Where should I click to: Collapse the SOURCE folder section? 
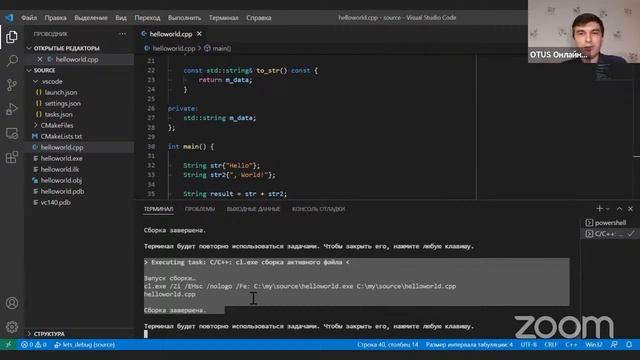coord(29,70)
